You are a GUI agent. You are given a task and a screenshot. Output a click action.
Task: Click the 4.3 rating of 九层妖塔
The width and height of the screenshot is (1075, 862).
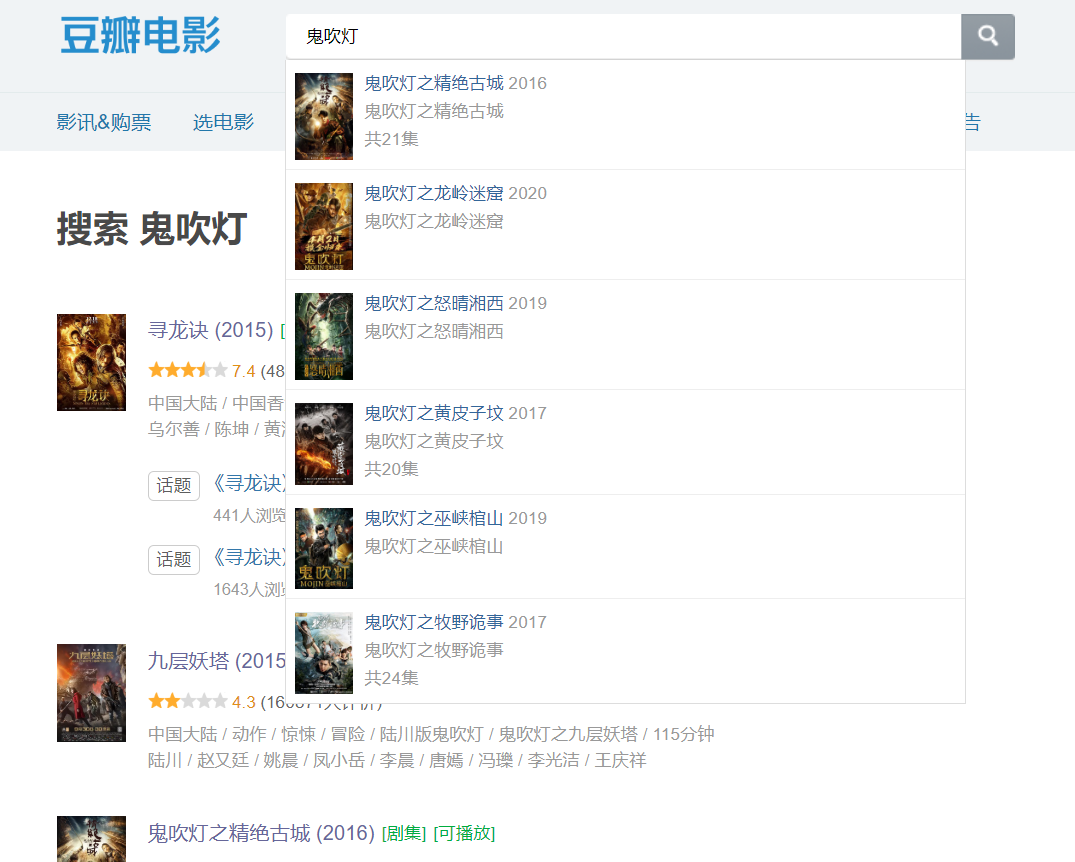243,702
